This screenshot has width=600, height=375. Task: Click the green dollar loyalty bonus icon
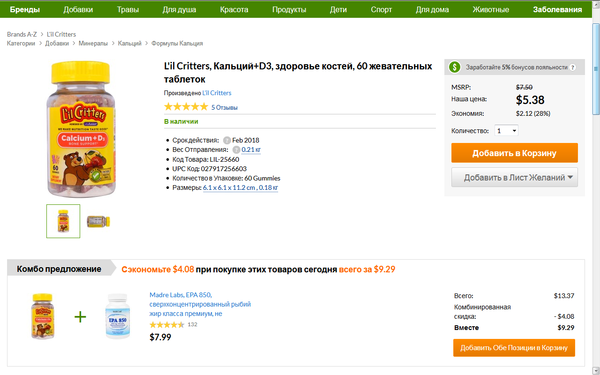[x=455, y=67]
